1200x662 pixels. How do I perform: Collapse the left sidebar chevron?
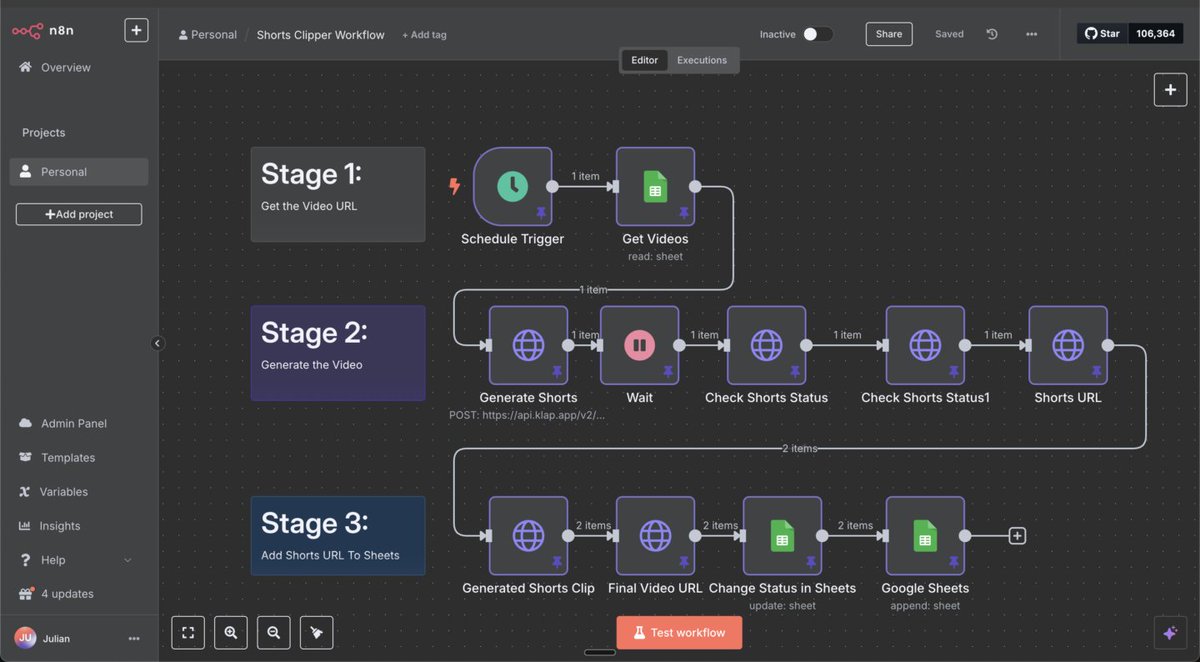pos(157,343)
